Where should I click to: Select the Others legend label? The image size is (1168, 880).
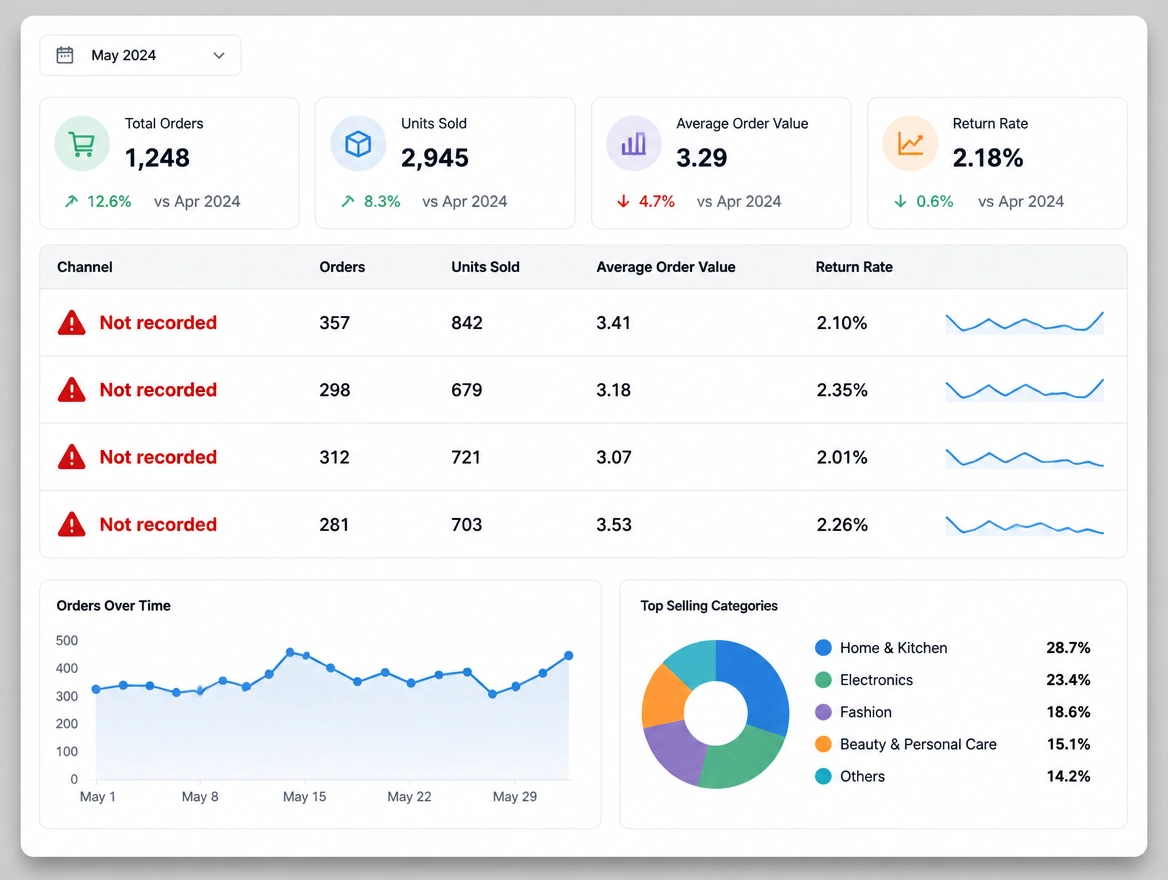[863, 776]
